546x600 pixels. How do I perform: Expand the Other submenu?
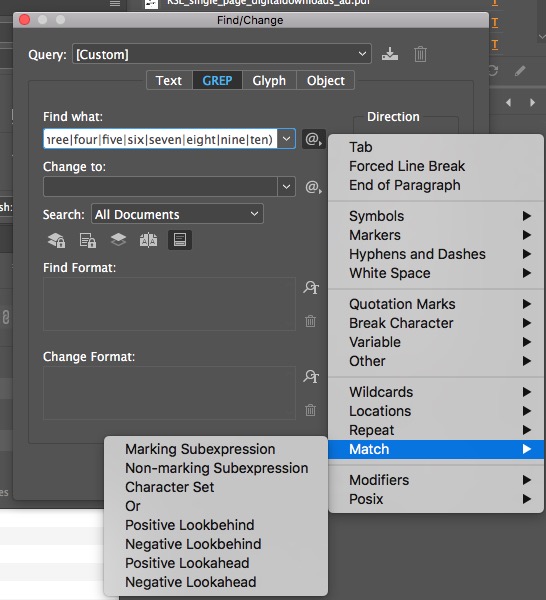[436, 361]
